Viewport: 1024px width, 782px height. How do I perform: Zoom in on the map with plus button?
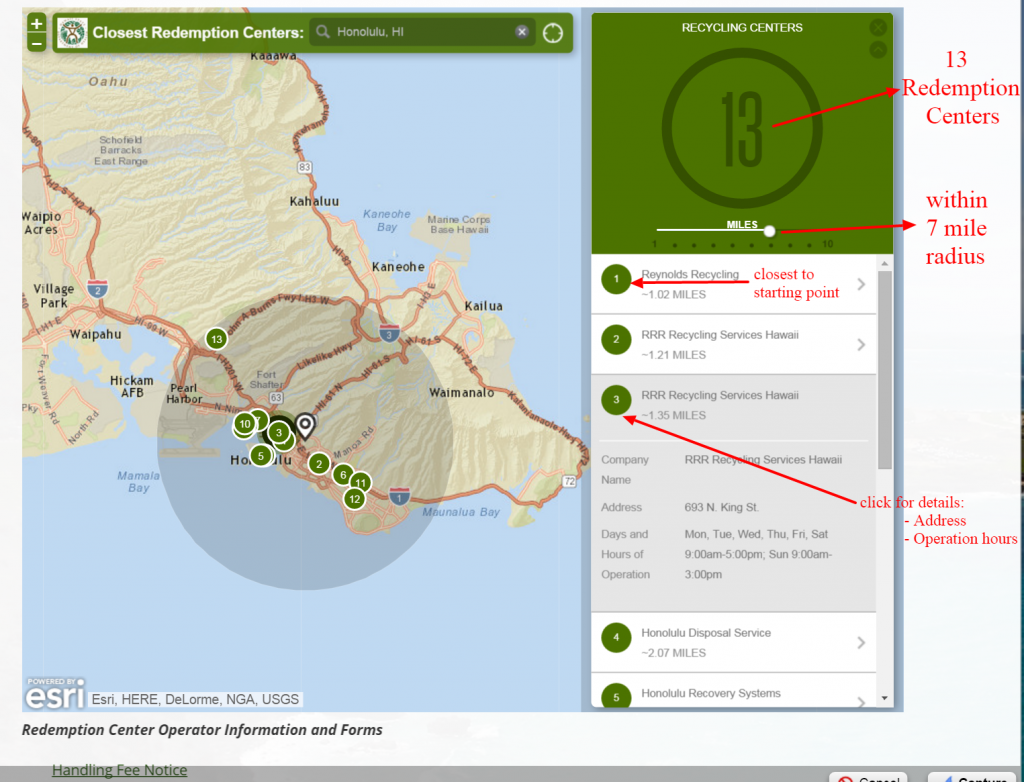[37, 24]
